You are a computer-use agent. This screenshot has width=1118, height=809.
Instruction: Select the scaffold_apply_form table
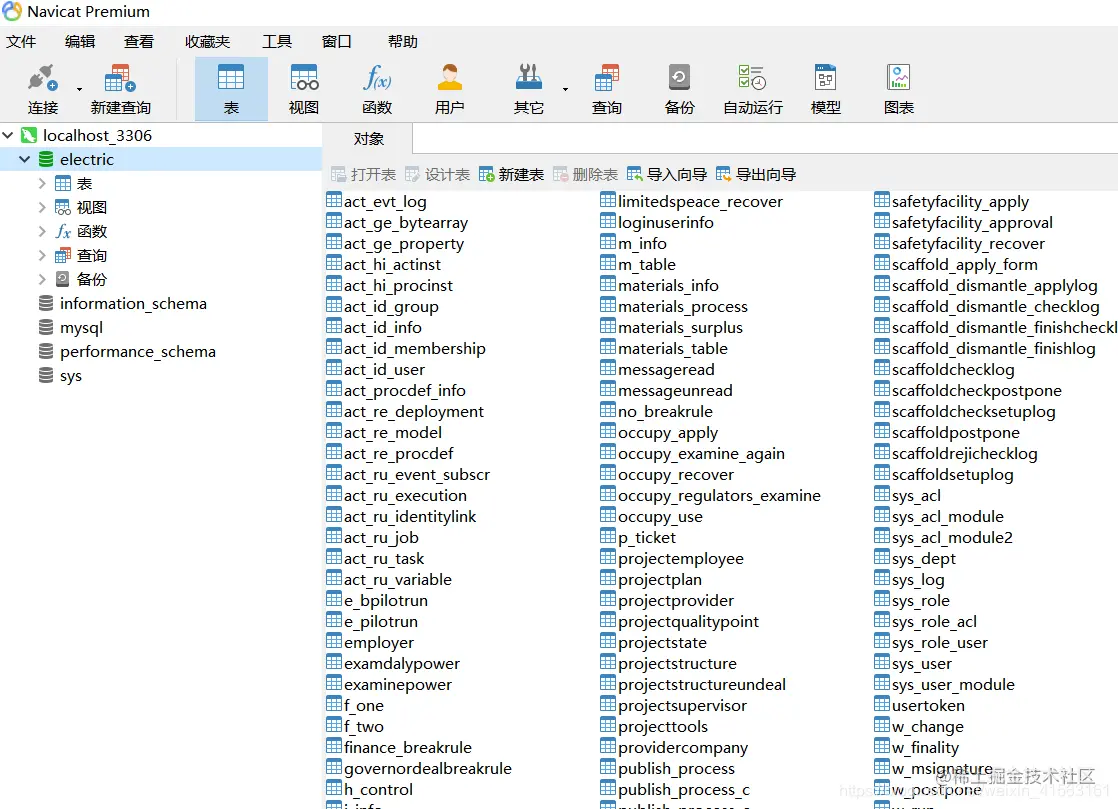point(956,264)
